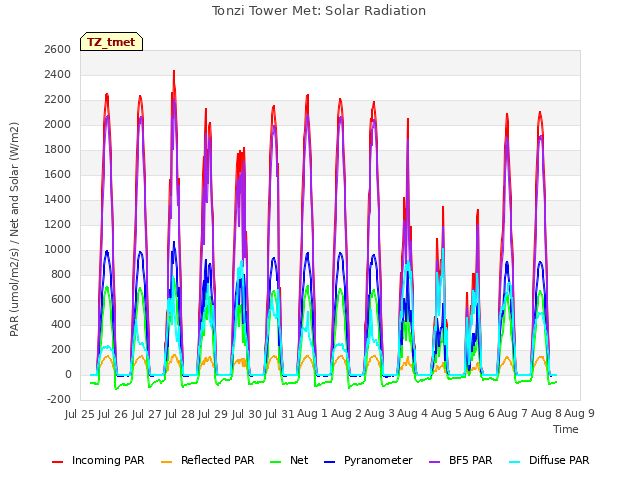This screenshot has width=640, height=480.
Task: Click the x-axis date label 'Aug 6'
Action: [480, 414]
